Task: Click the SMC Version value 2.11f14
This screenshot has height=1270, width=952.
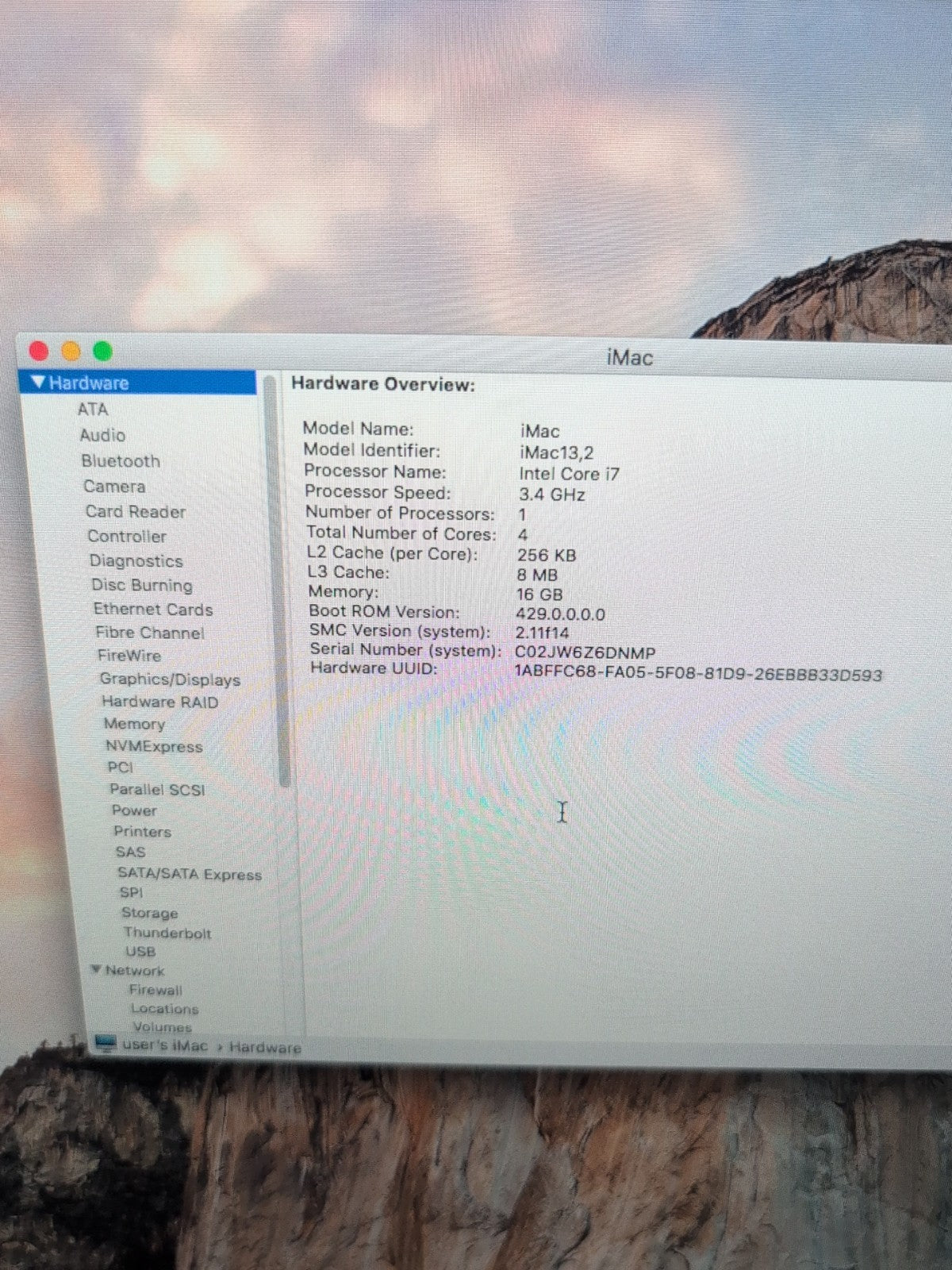Action: [x=542, y=633]
